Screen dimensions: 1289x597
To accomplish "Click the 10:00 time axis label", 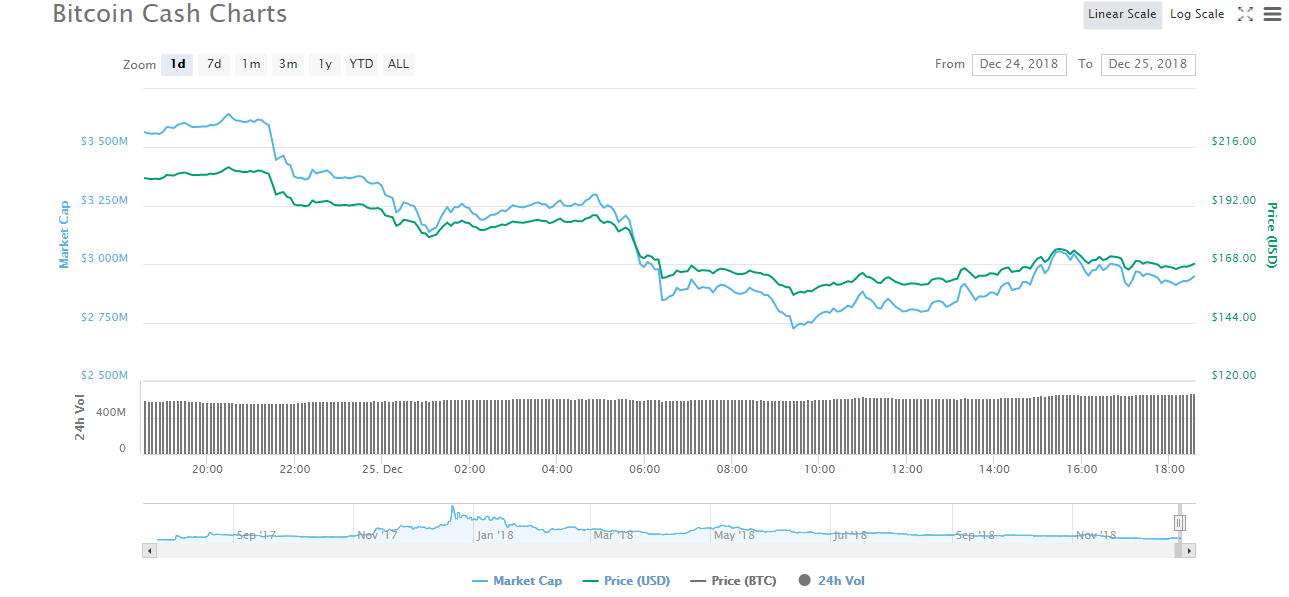I will click(x=819, y=469).
